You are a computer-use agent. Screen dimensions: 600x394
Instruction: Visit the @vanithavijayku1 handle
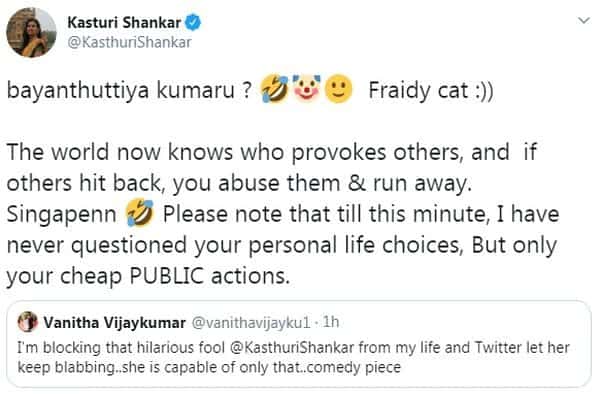(x=250, y=323)
